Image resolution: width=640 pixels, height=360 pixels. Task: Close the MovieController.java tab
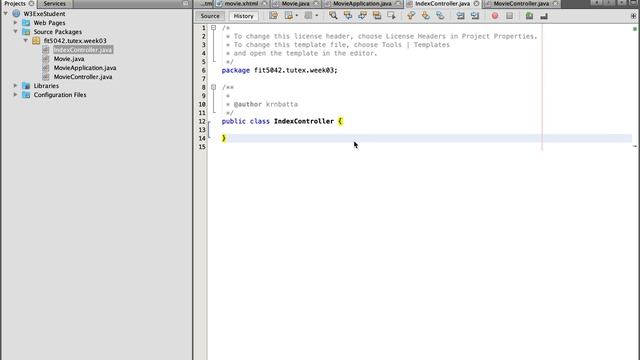point(555,3)
